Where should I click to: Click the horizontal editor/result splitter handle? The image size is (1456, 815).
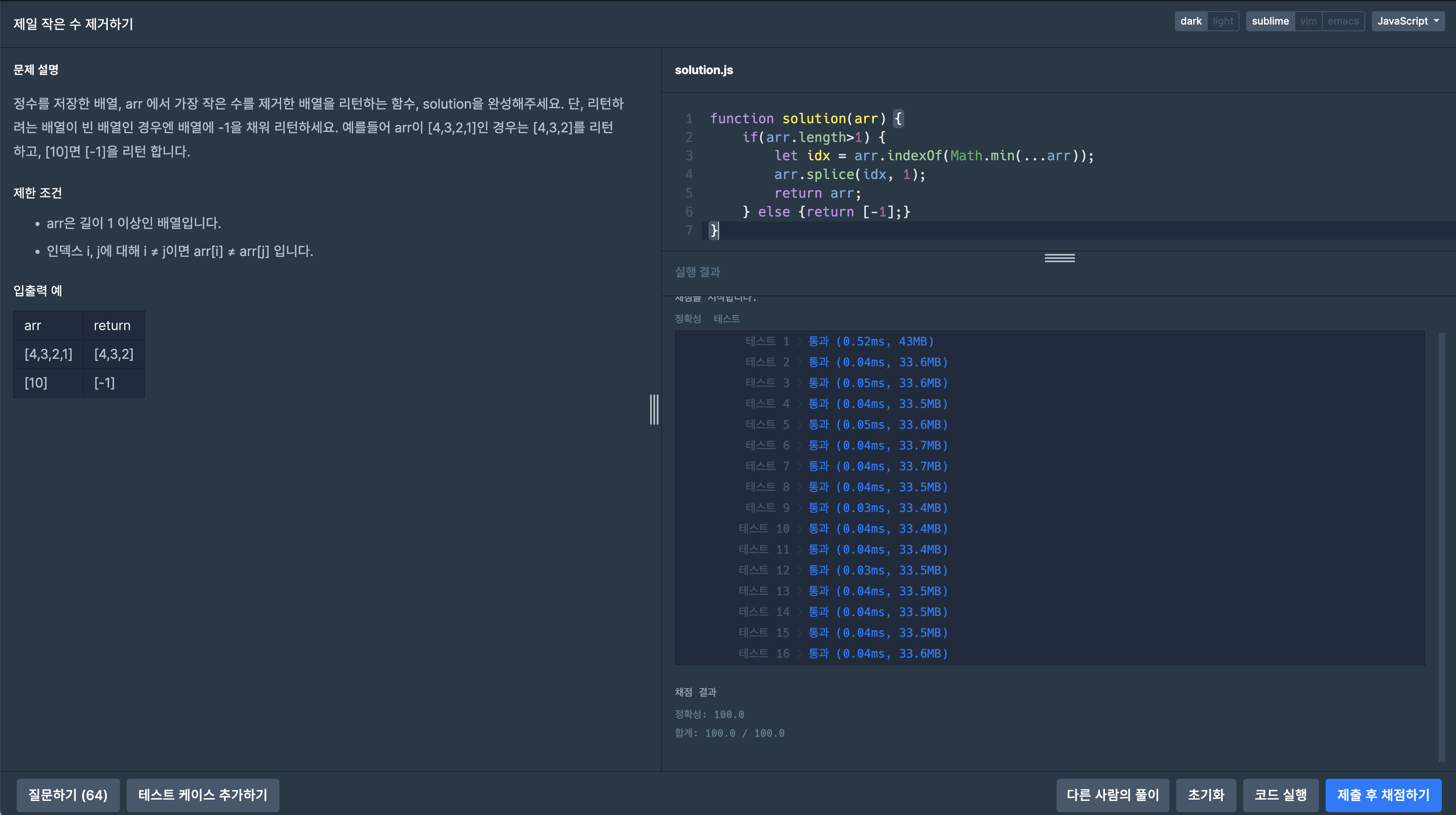pyautogui.click(x=1059, y=258)
